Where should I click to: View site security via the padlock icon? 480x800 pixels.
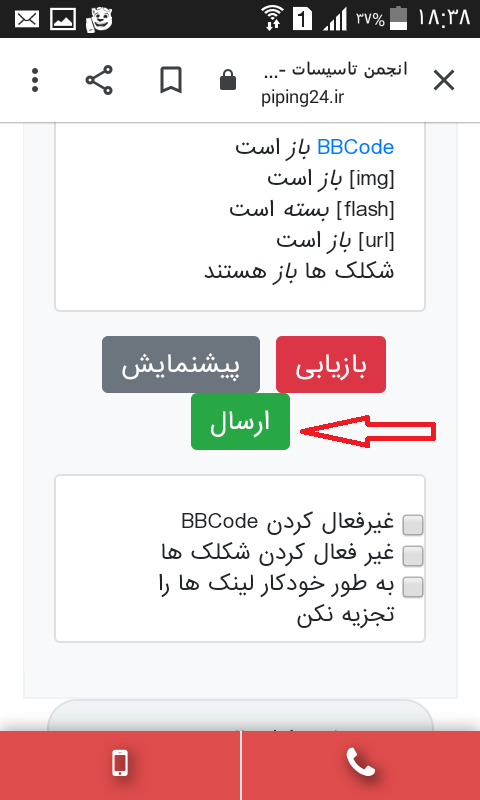pyautogui.click(x=228, y=81)
